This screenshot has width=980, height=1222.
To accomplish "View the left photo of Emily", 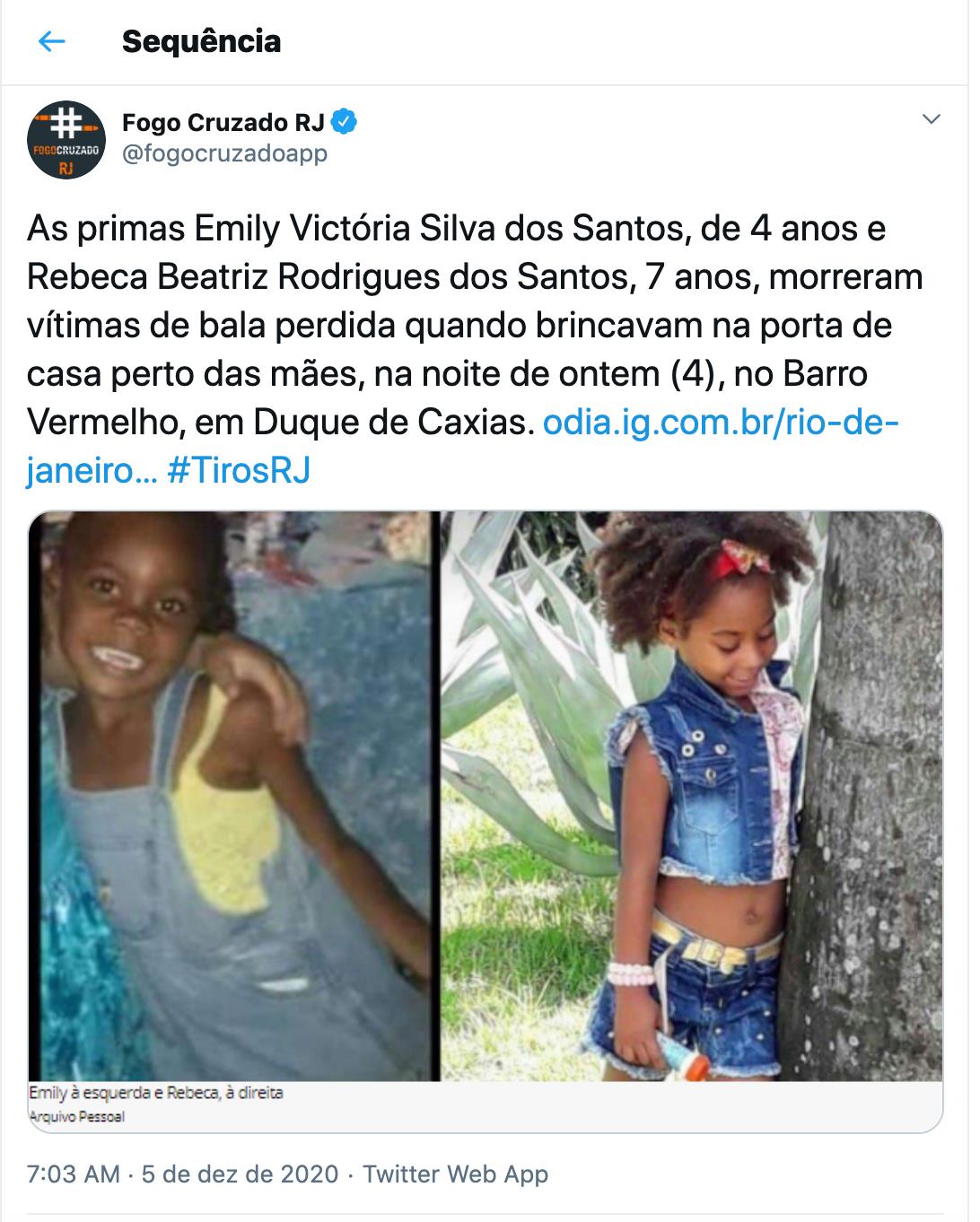I will click(x=234, y=797).
